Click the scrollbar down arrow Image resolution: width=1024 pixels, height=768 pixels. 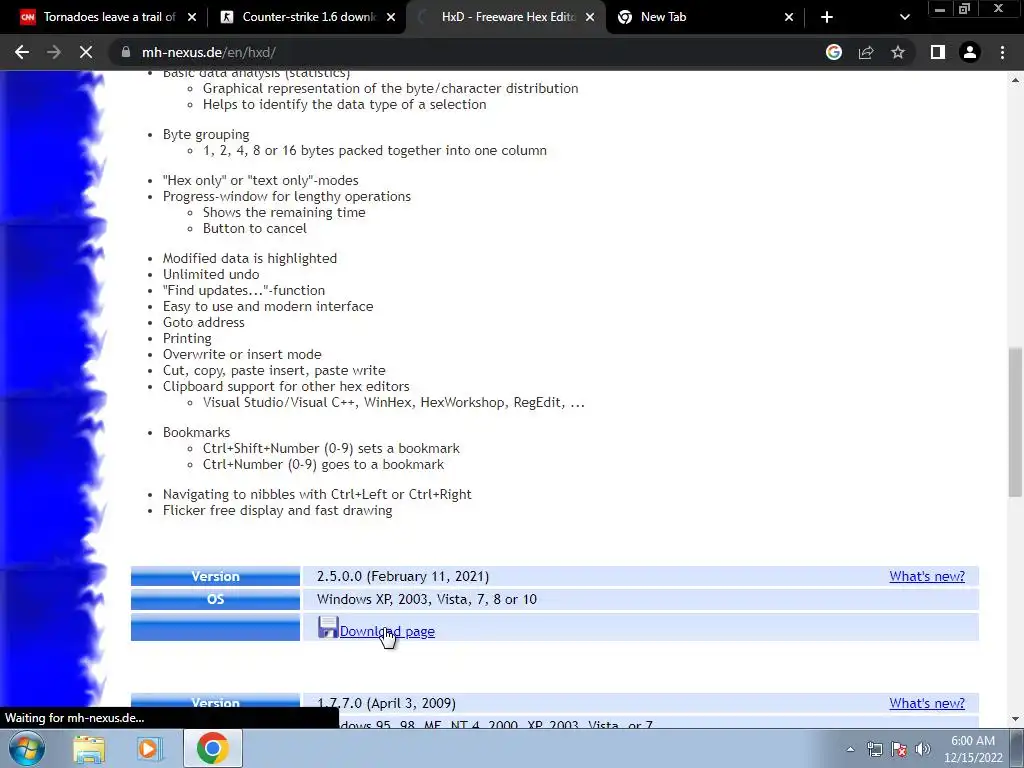(1015, 719)
